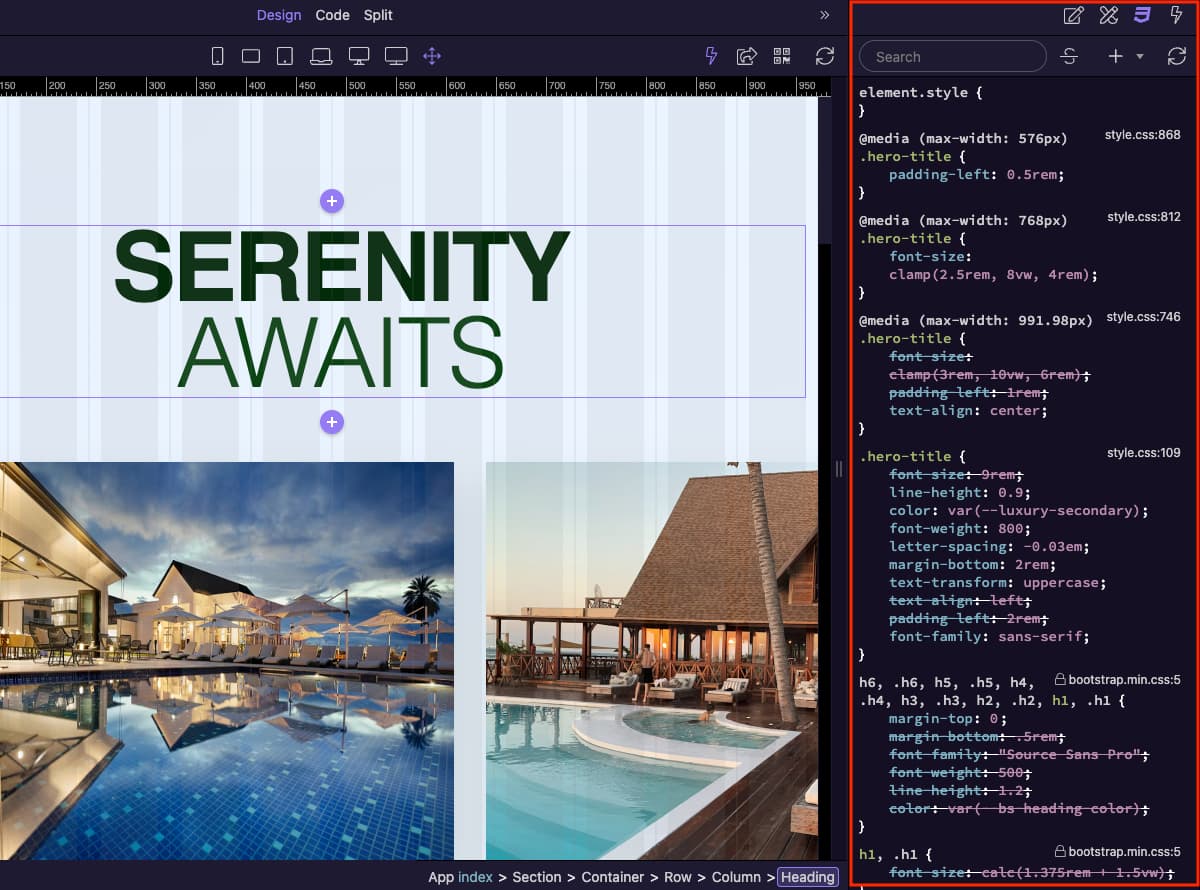The image size is (1200, 890).
Task: Refresh the page preview canvas
Action: pyautogui.click(x=824, y=56)
